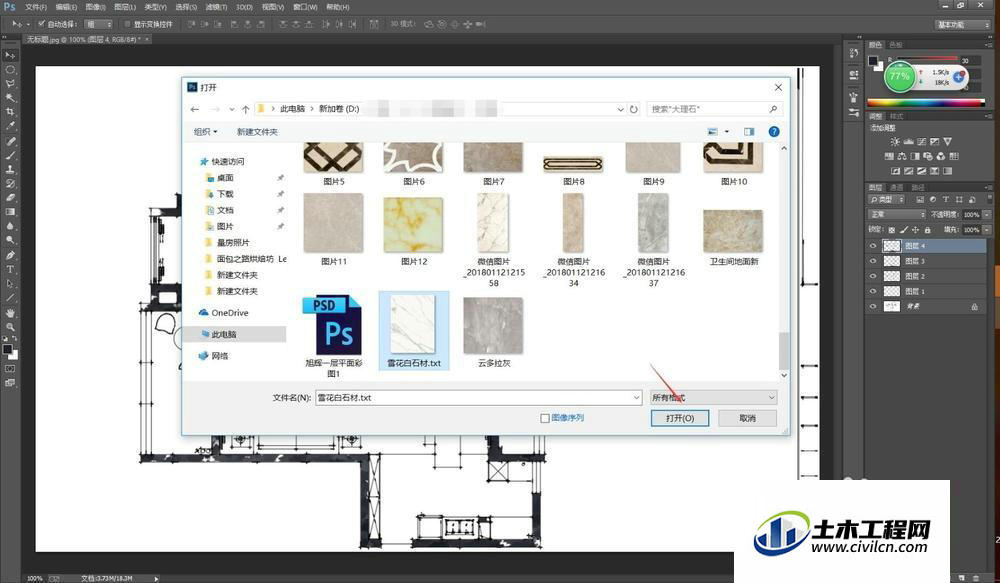Hide layer 图层 4 with its eye icon
Image resolution: width=1000 pixels, height=583 pixels.
(x=873, y=246)
